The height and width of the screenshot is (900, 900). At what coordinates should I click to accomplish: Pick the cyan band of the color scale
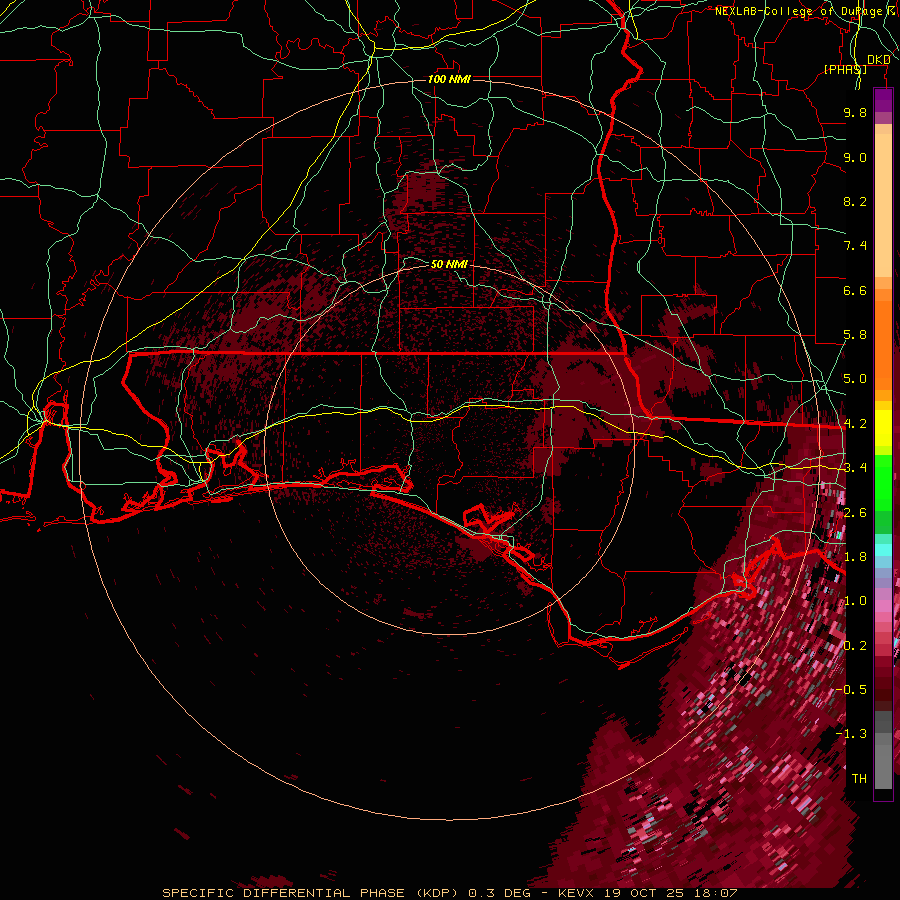tap(883, 550)
